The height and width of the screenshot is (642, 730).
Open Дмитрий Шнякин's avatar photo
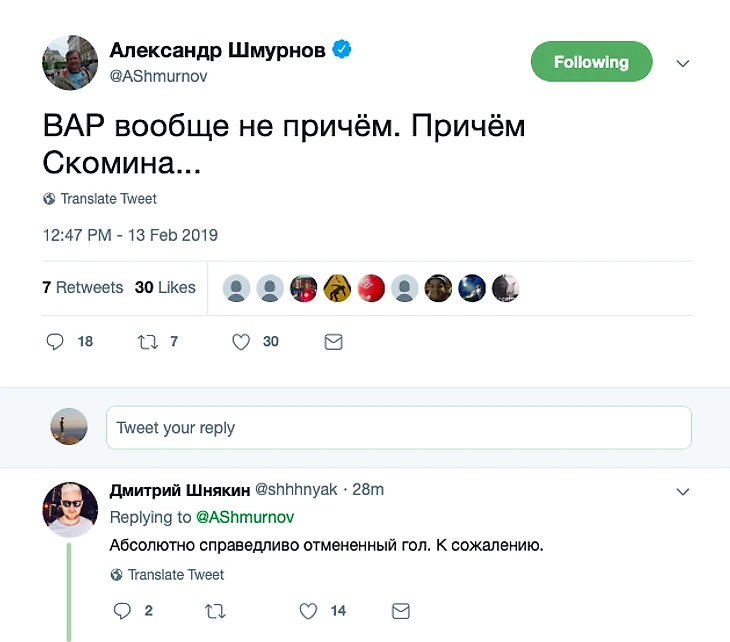[69, 509]
